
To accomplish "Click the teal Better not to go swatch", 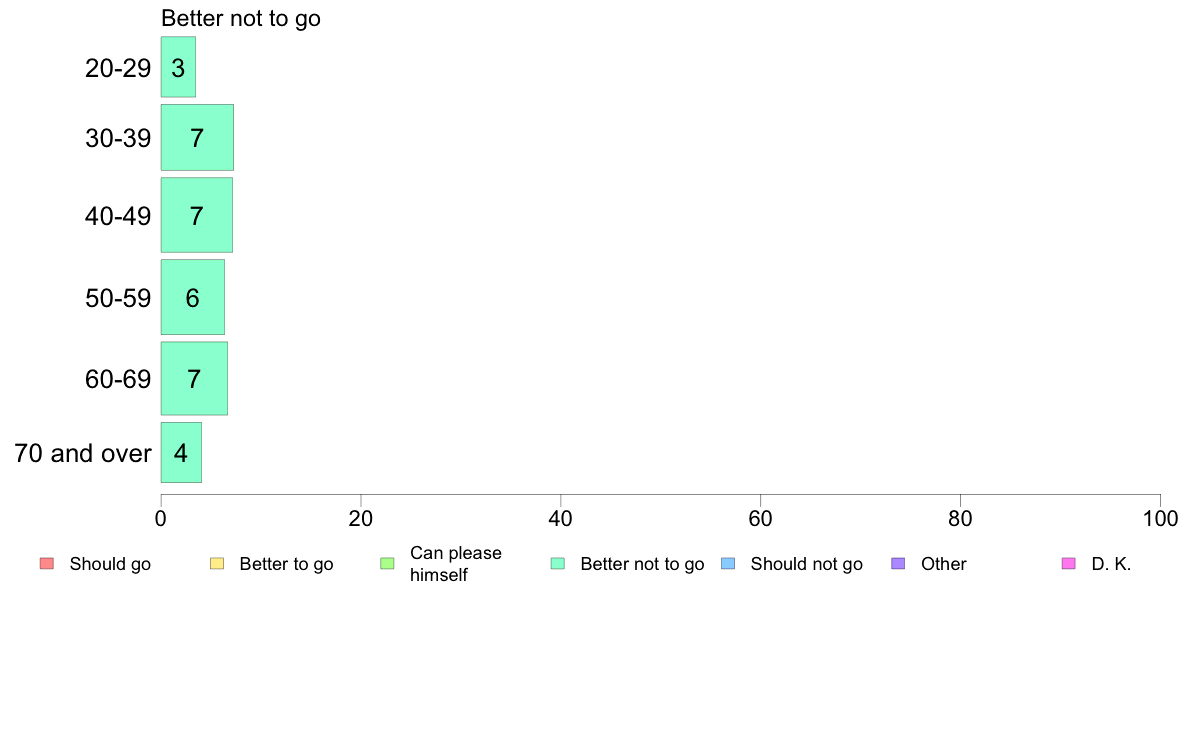I will [x=558, y=563].
